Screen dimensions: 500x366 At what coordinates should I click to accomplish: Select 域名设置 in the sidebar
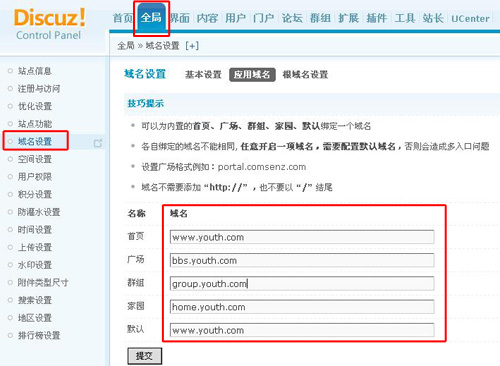[35, 141]
